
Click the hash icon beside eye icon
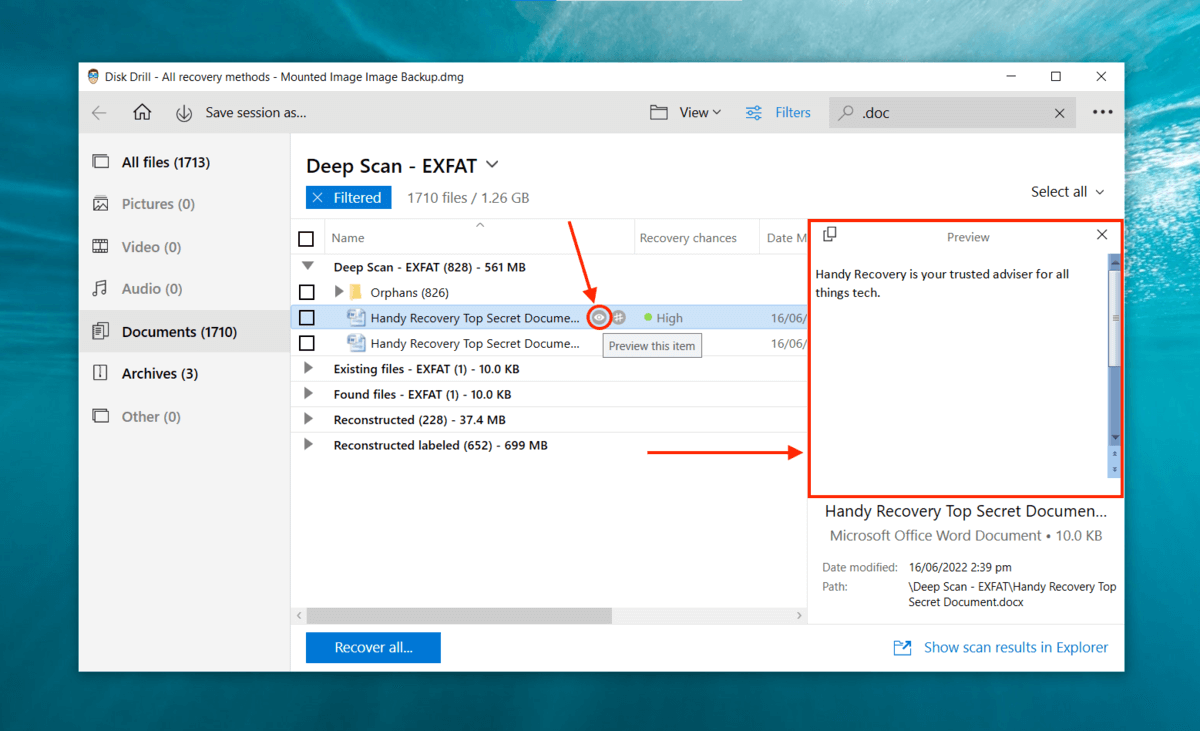click(619, 317)
